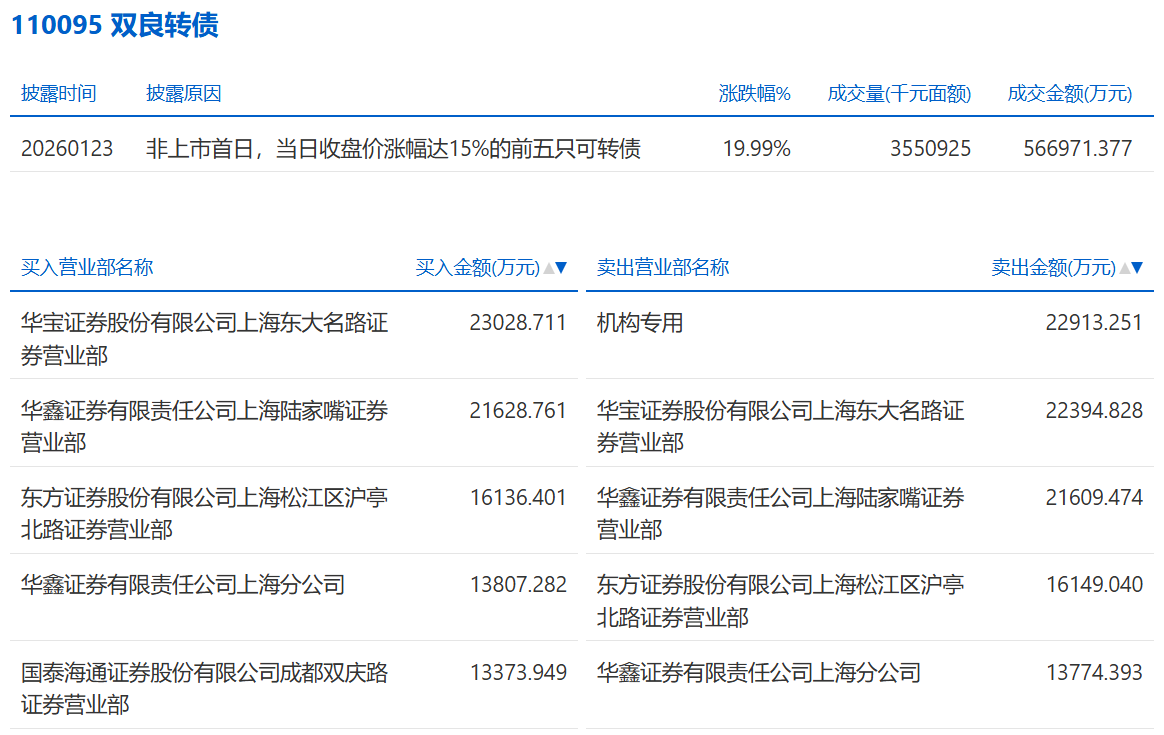Select seller 机构专用
Screen dimensions: 1164x735
coord(640,323)
